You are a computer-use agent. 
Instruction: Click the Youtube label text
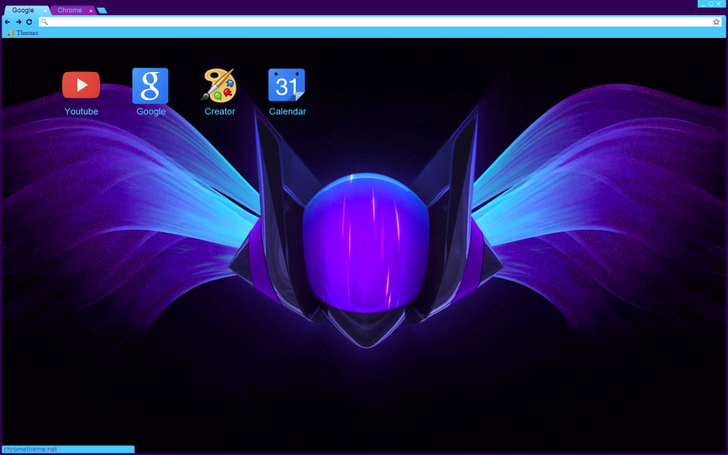pos(81,111)
